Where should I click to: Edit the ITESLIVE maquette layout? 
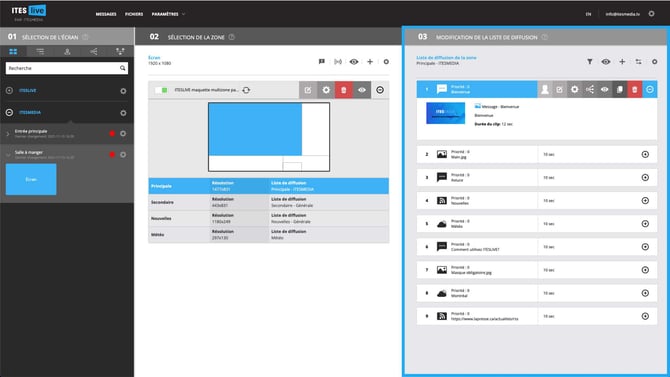pyautogui.click(x=308, y=90)
